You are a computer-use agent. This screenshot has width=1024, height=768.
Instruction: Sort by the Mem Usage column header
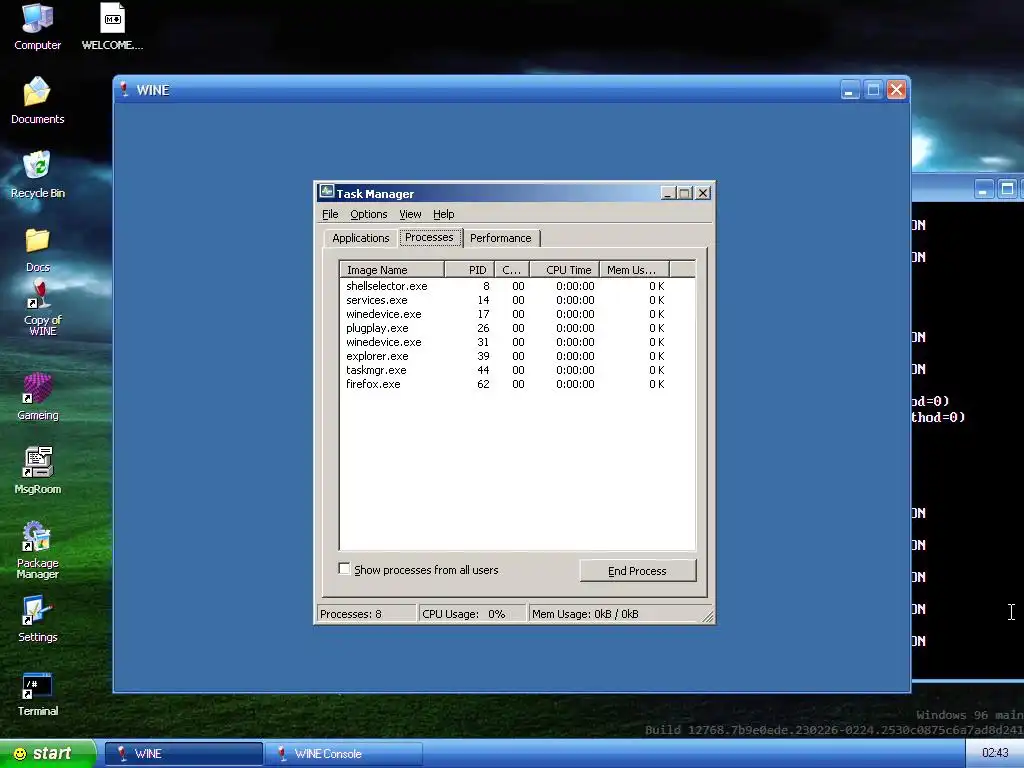635,270
